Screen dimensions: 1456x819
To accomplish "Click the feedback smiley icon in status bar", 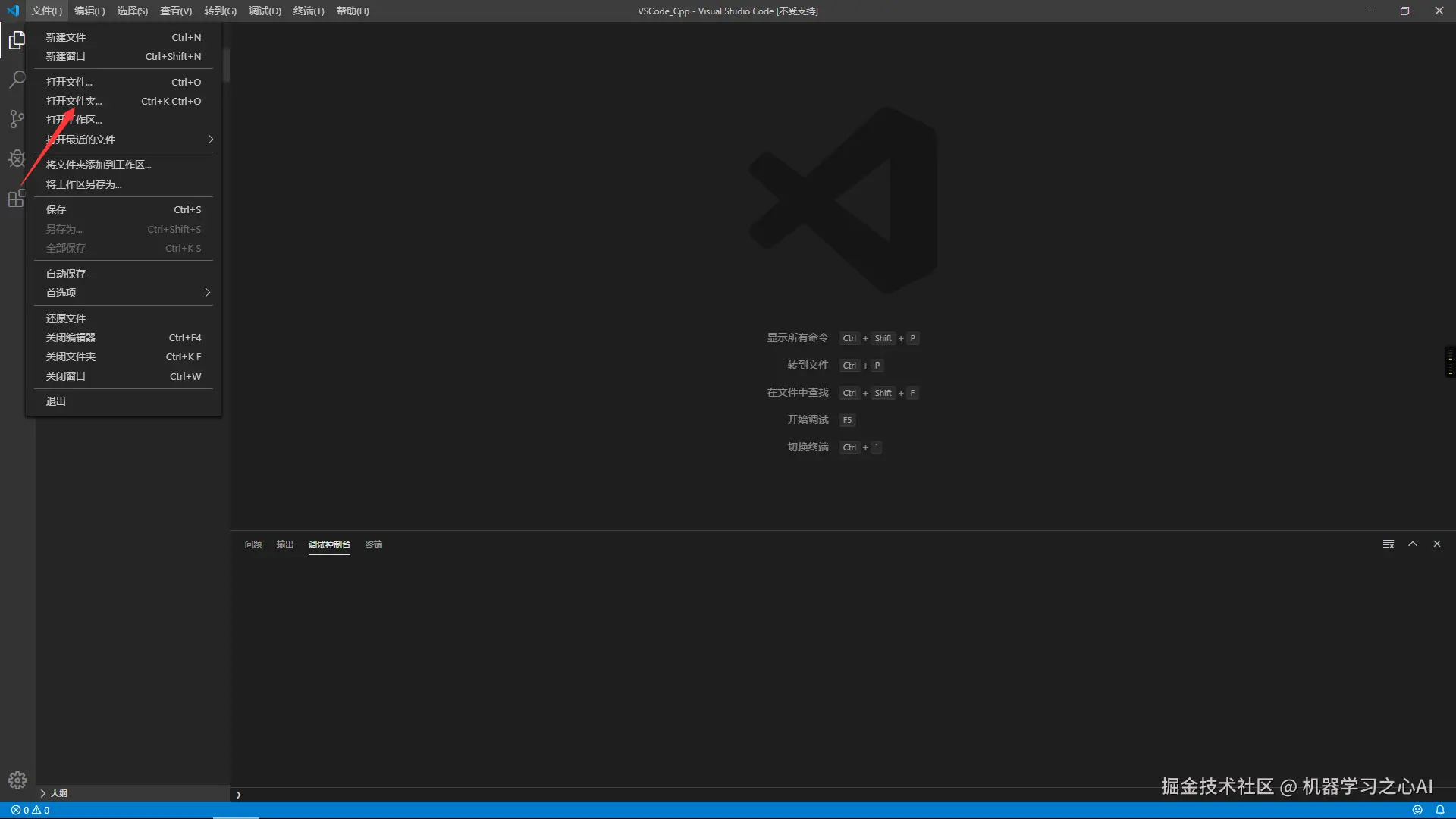I will tap(1417, 810).
